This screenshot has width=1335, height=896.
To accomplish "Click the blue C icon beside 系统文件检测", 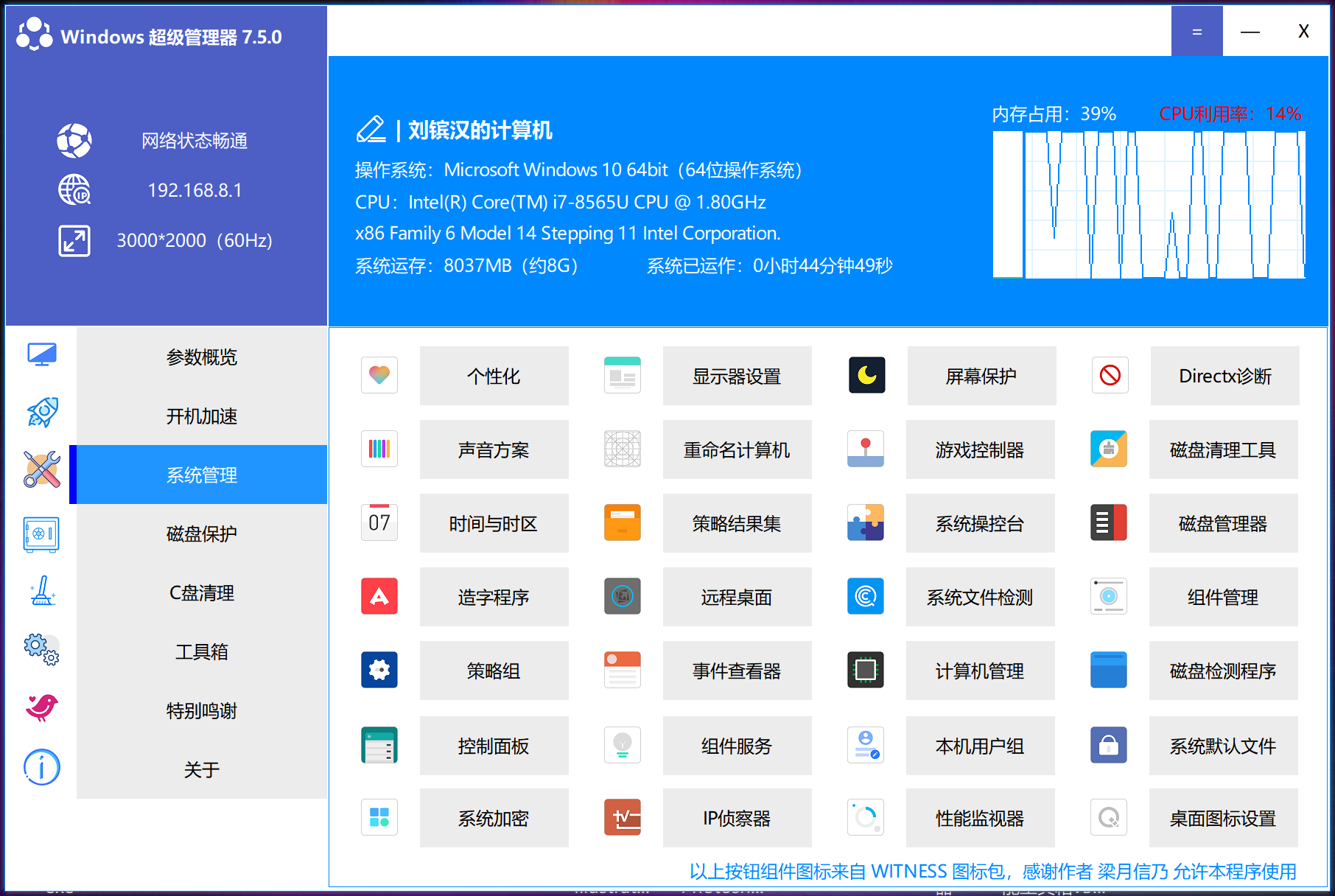I will [x=866, y=596].
